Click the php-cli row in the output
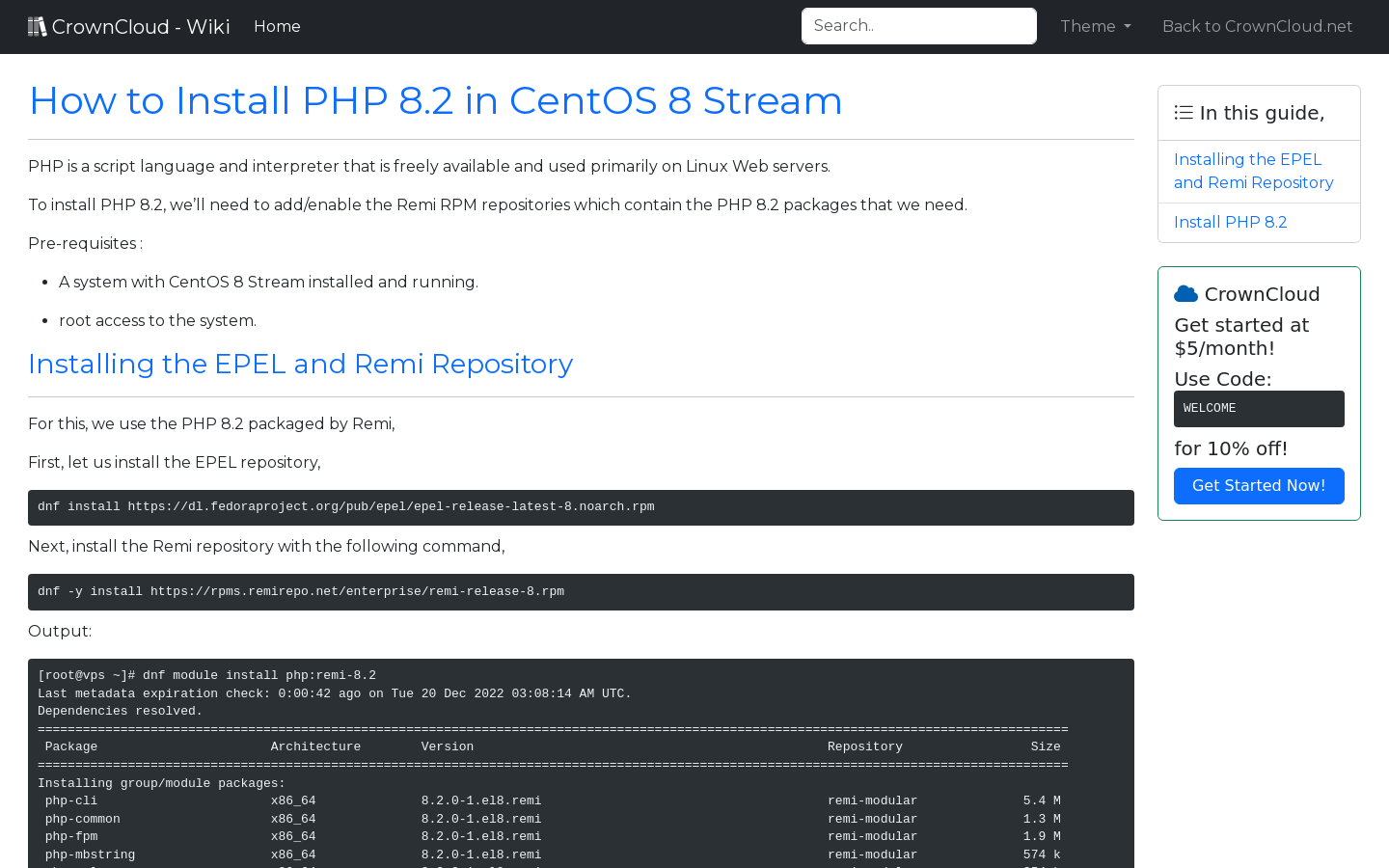 click(x=552, y=801)
